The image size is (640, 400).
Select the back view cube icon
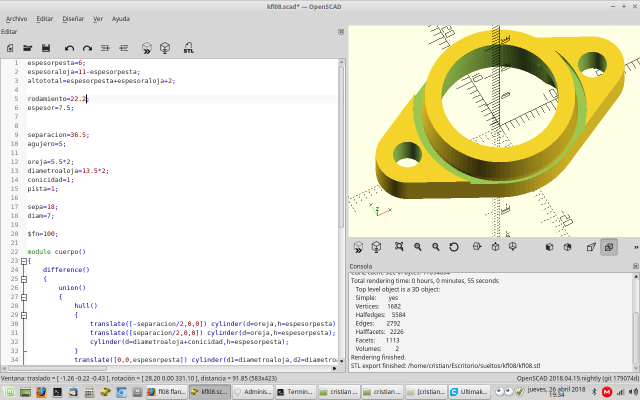[x=567, y=247]
